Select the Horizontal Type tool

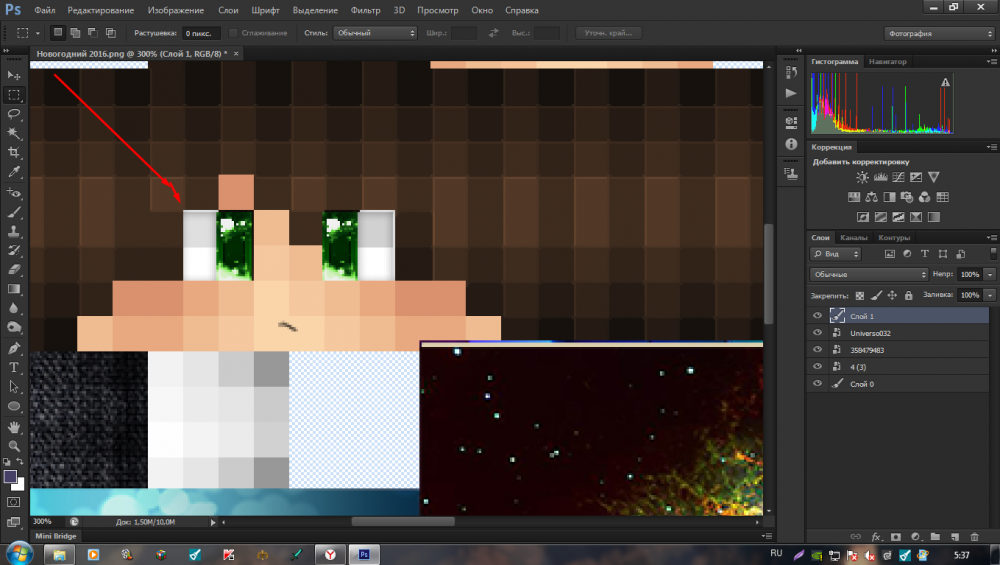[14, 368]
